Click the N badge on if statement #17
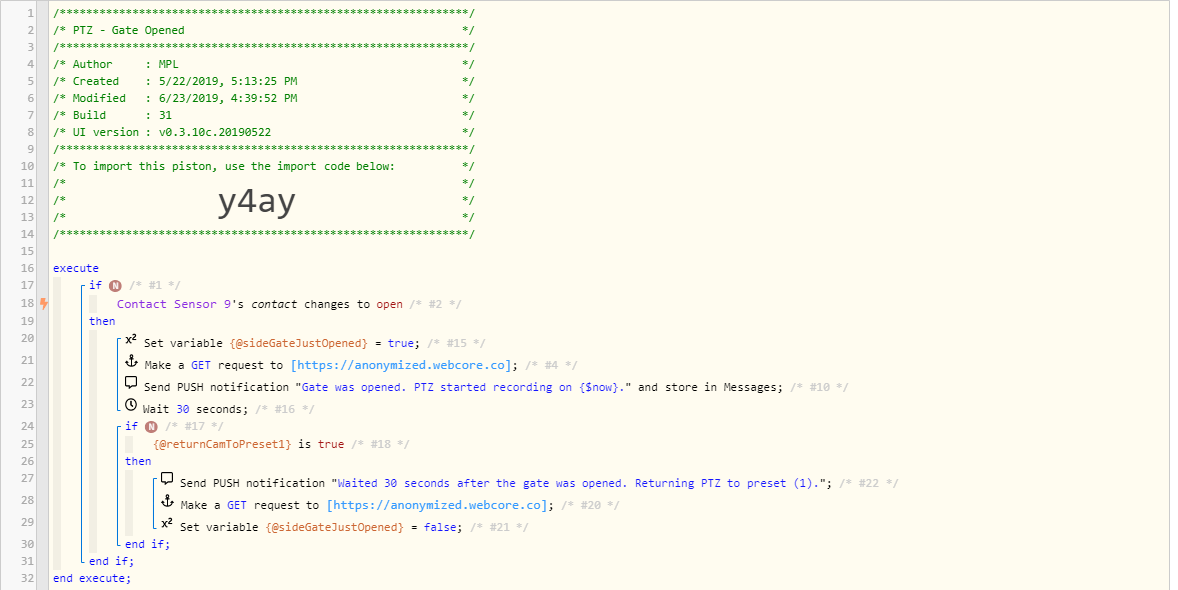Image resolution: width=1178 pixels, height=590 pixels. [151, 427]
